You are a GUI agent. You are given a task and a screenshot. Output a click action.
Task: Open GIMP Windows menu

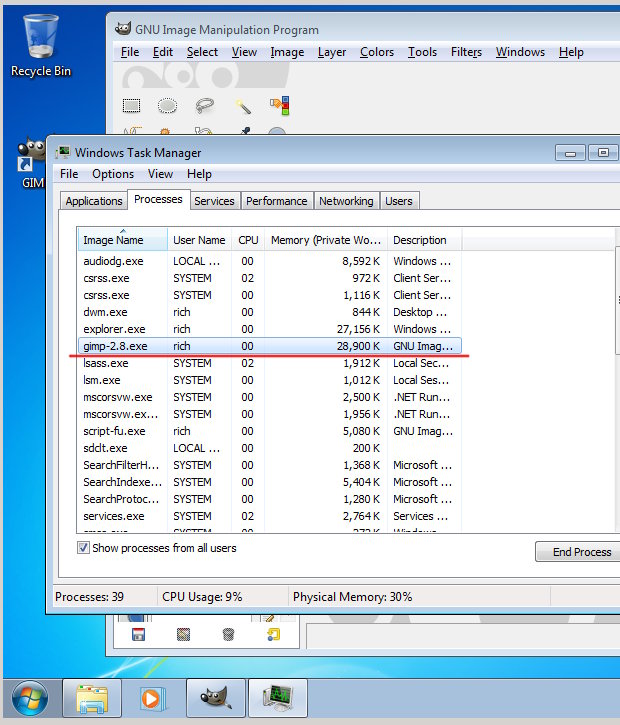click(x=520, y=52)
